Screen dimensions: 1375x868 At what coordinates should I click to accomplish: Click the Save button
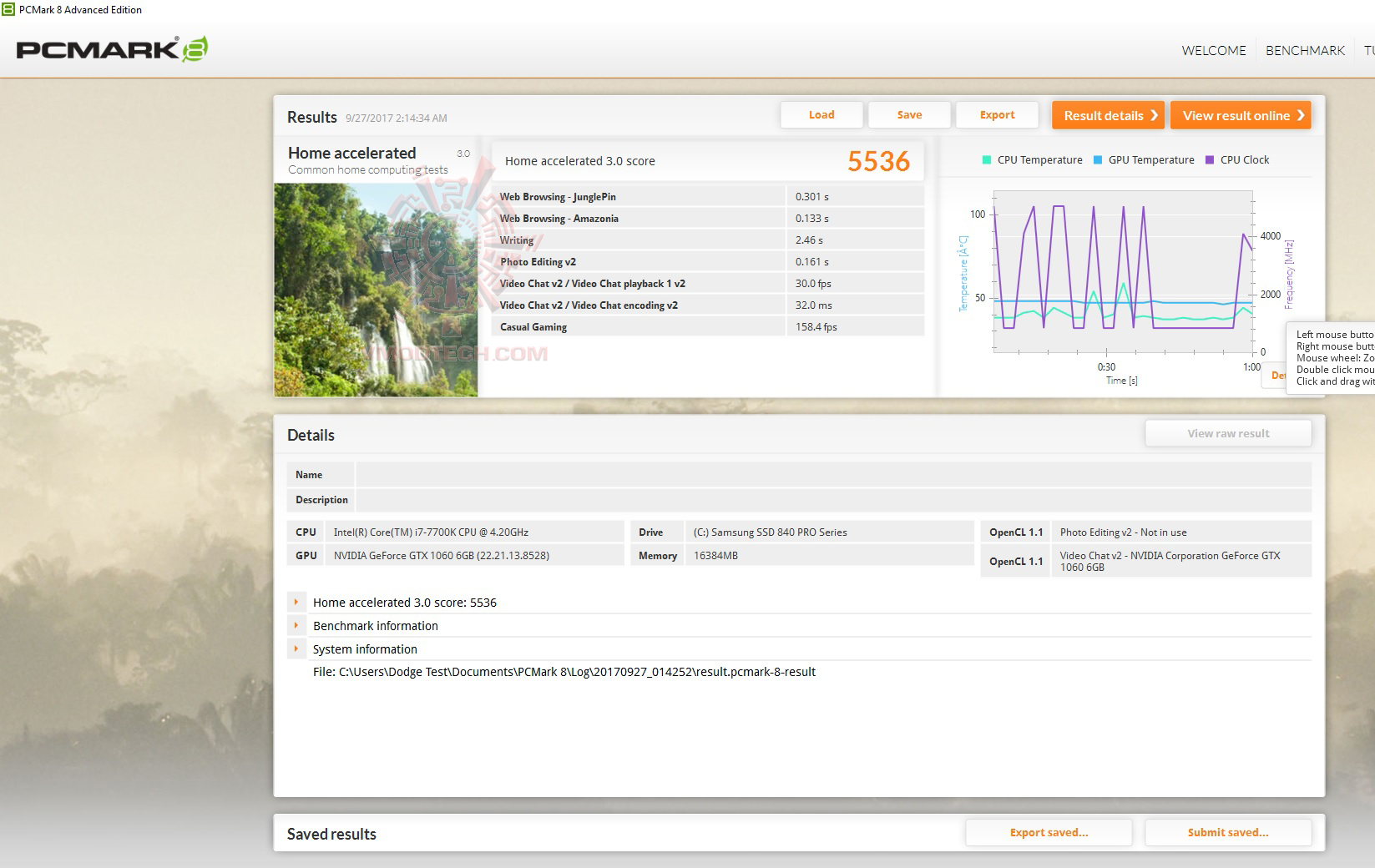click(x=909, y=115)
